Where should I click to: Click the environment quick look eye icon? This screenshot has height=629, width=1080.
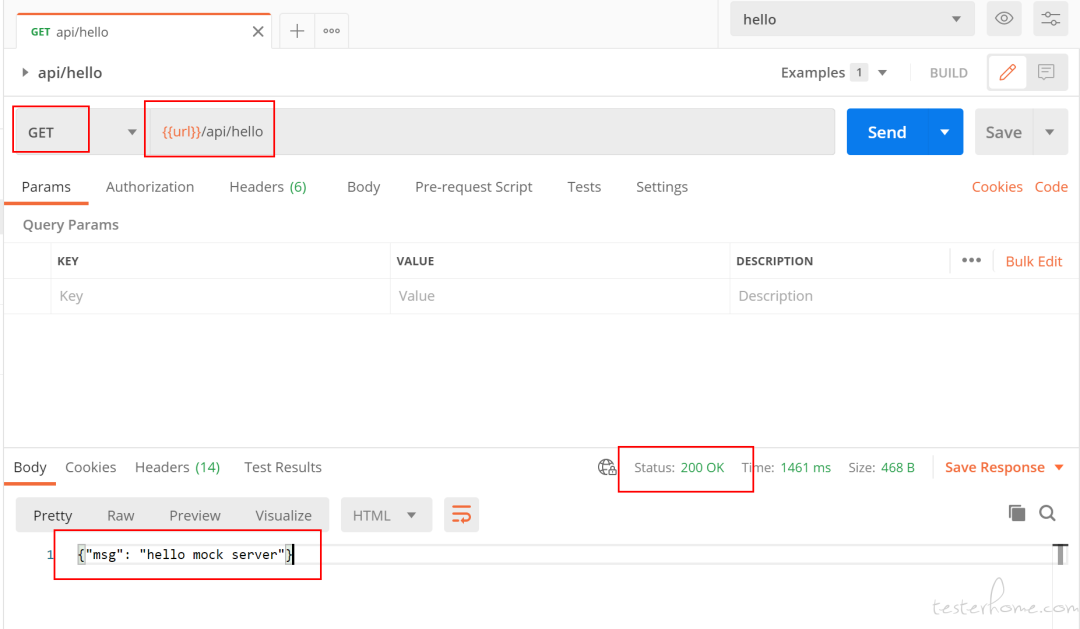(1004, 19)
